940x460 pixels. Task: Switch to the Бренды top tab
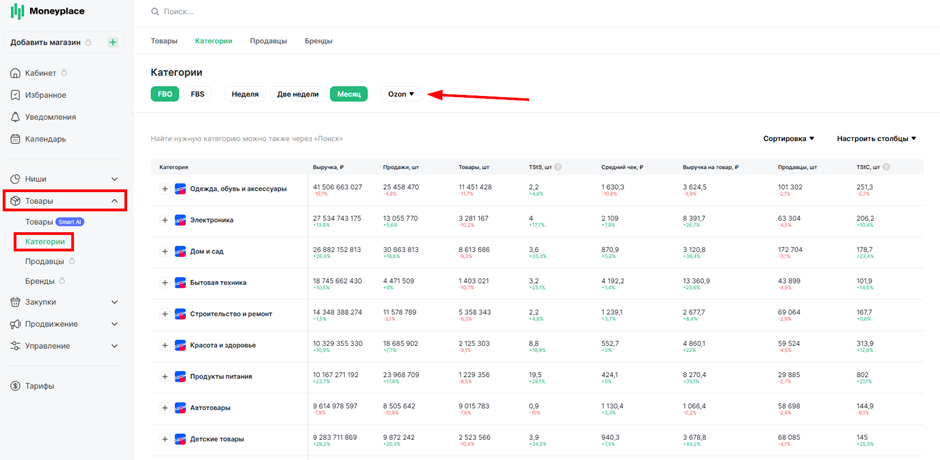(318, 41)
